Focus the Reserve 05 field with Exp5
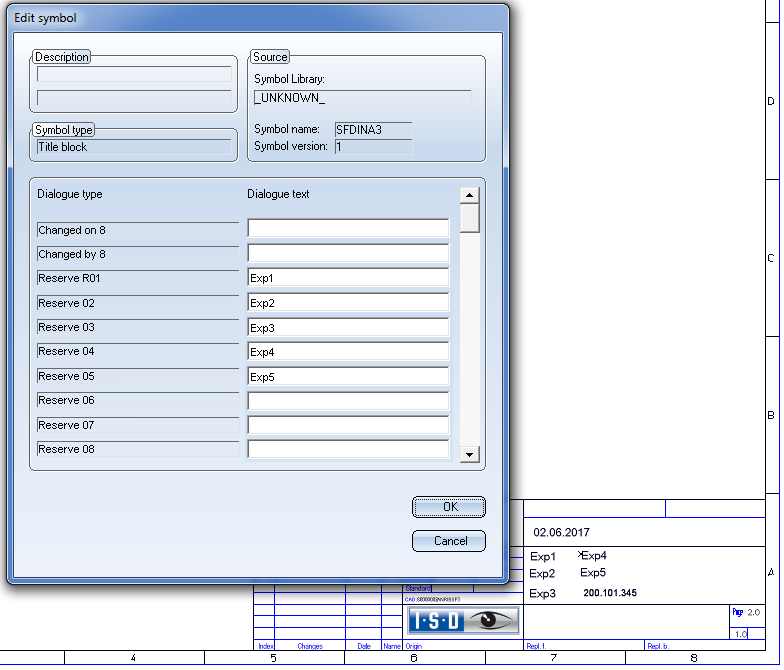This screenshot has width=784, height=670. click(348, 376)
